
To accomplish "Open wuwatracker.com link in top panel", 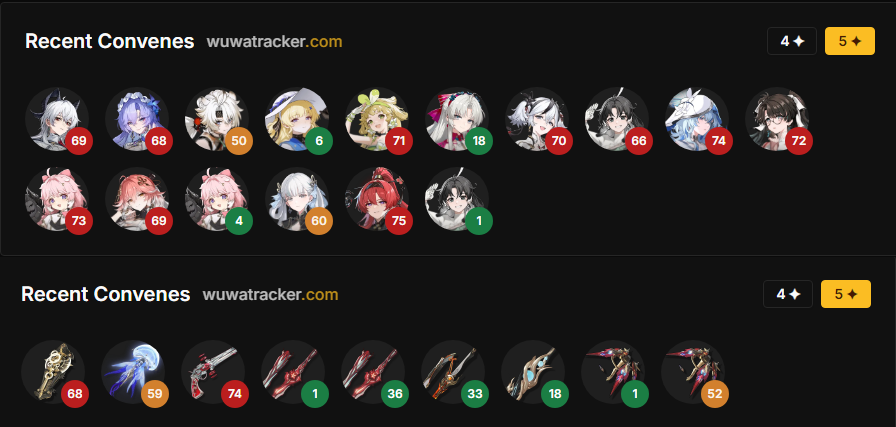I will [274, 42].
